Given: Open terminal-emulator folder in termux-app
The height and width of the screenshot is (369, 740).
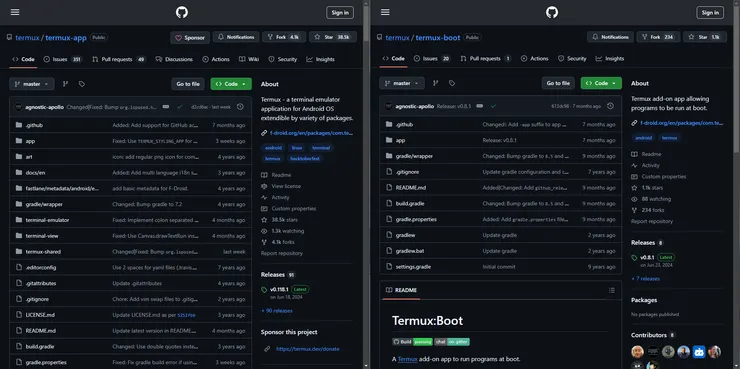Looking at the screenshot, I should coord(47,220).
